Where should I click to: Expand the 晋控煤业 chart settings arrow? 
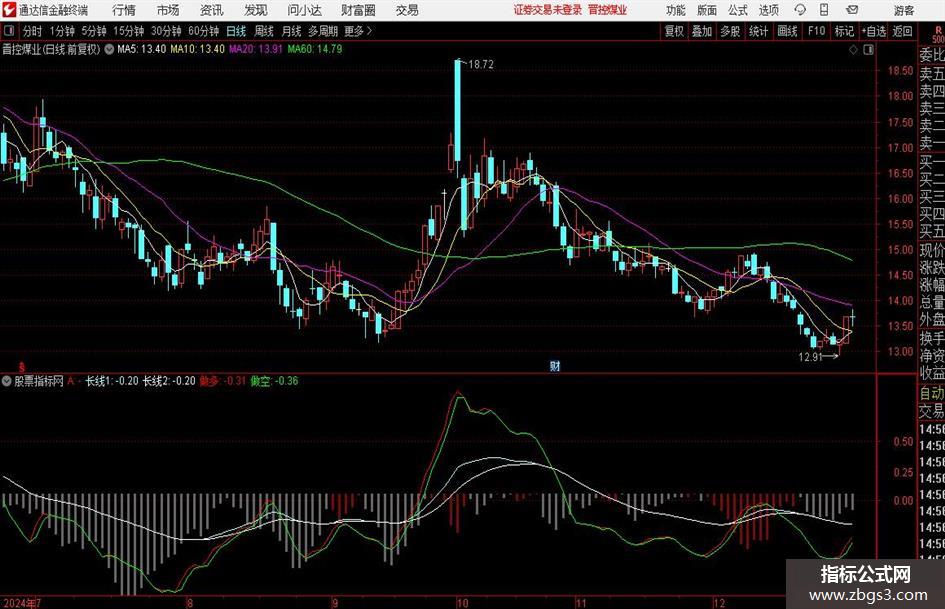click(109, 49)
